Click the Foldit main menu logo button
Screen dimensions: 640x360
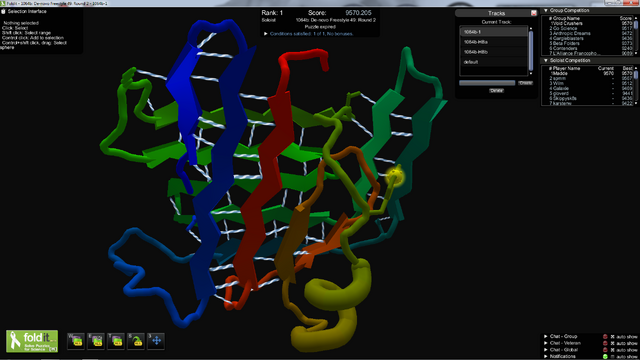(32, 341)
